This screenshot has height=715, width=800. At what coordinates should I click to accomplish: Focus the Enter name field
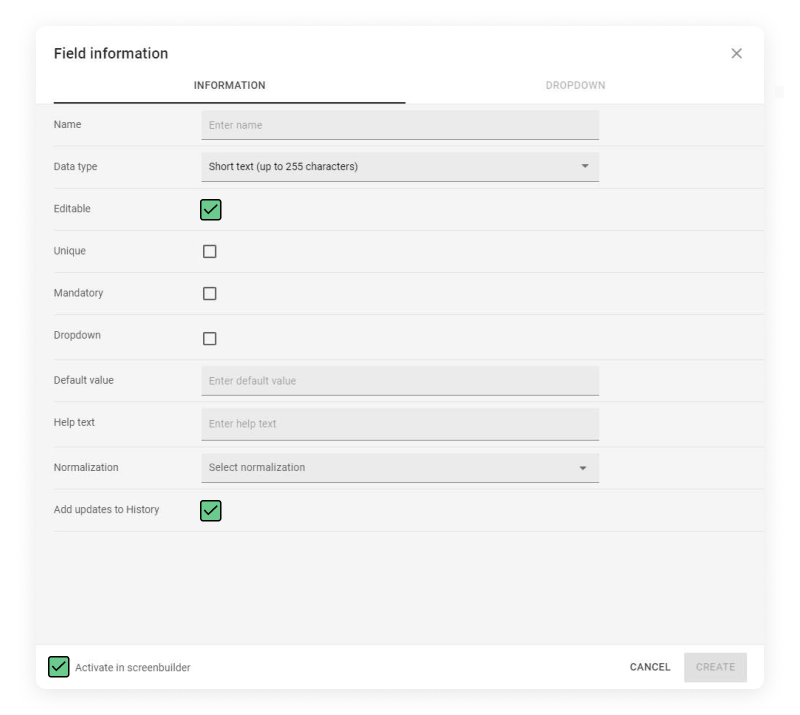(x=400, y=125)
